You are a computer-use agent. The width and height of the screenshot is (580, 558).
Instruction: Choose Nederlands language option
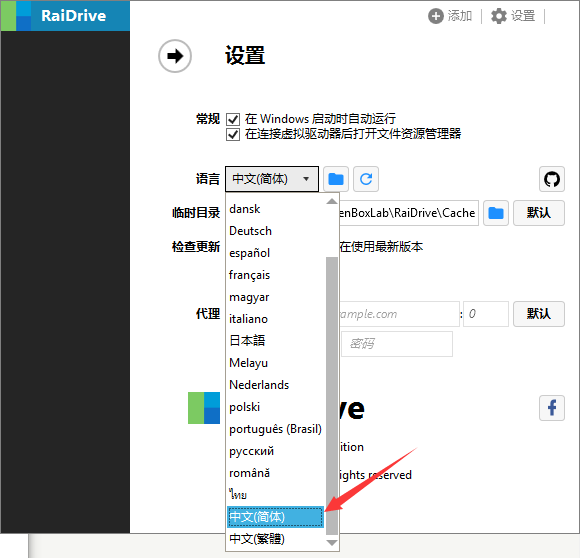[276, 385]
